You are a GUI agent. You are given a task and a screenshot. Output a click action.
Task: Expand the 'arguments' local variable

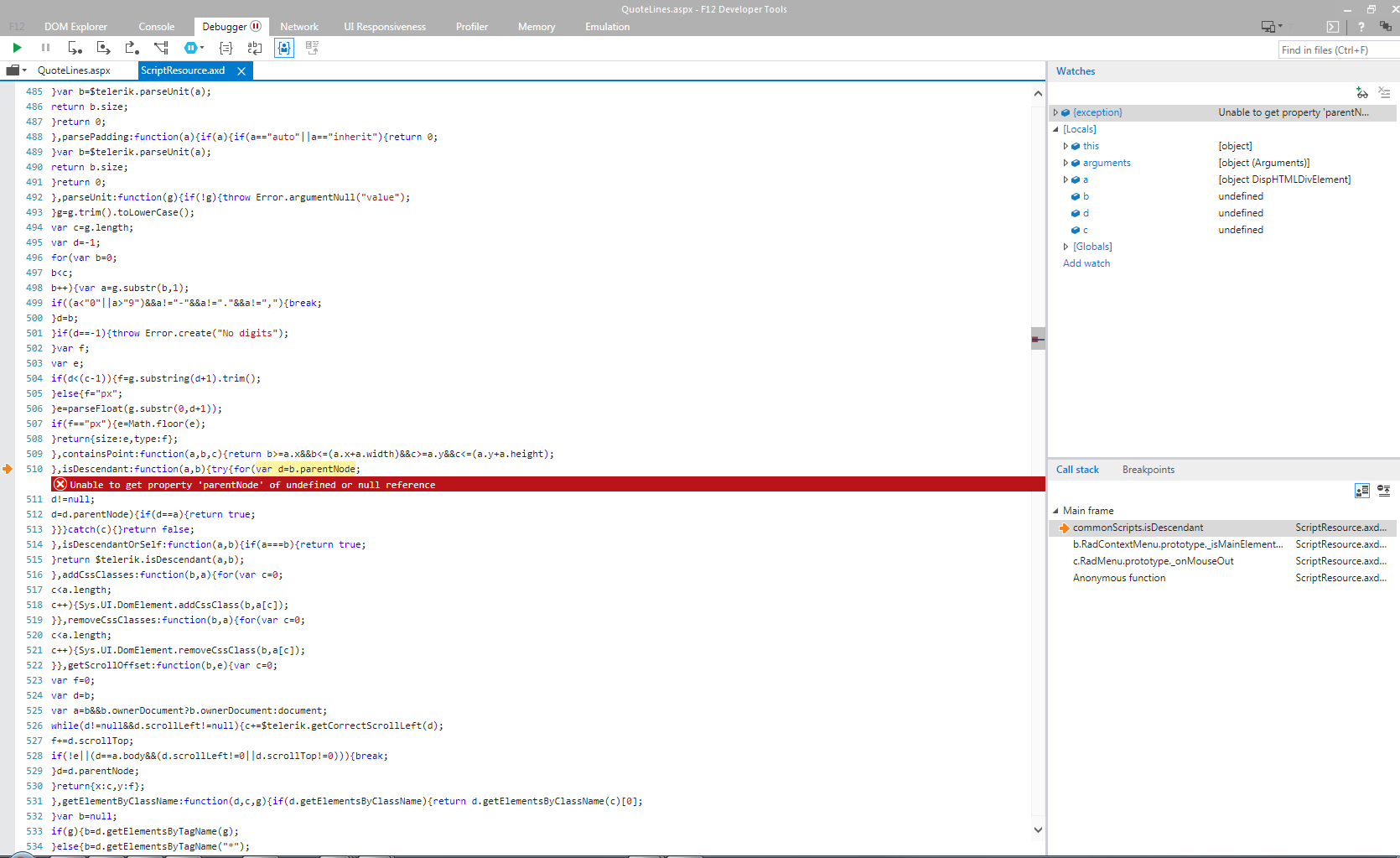[1066, 163]
